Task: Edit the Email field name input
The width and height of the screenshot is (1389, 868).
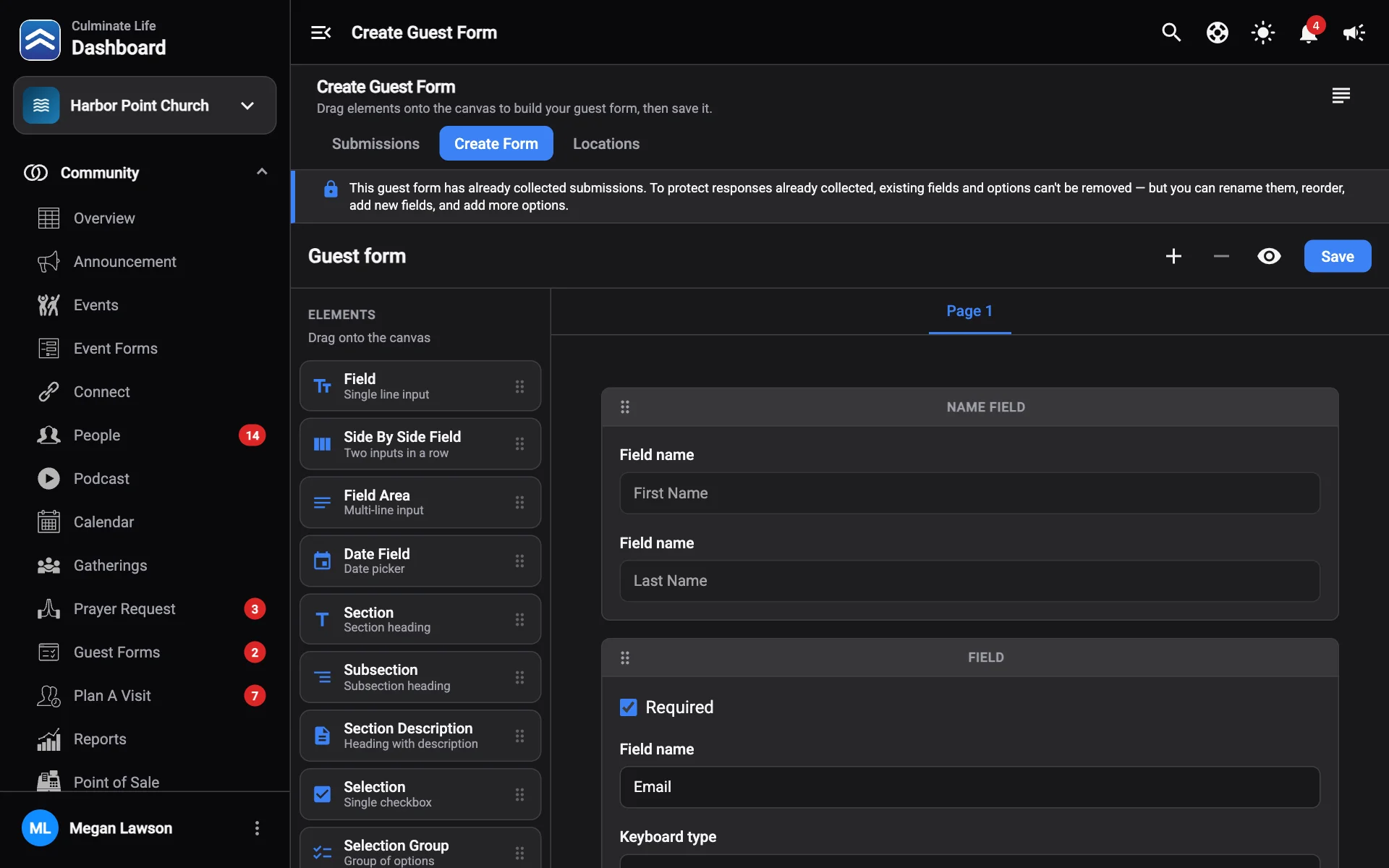Action: [969, 787]
